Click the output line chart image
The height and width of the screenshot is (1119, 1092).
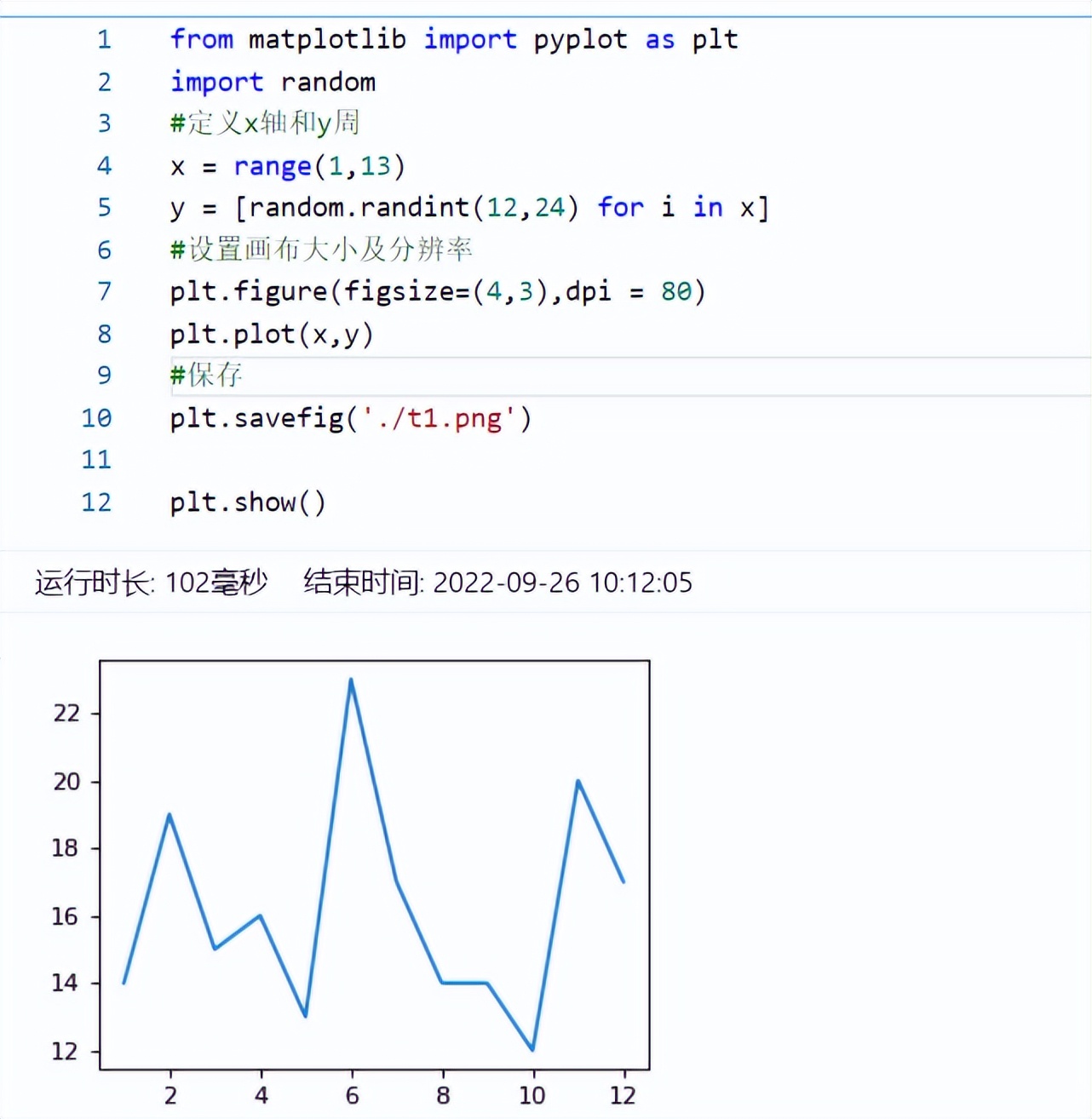351,881
